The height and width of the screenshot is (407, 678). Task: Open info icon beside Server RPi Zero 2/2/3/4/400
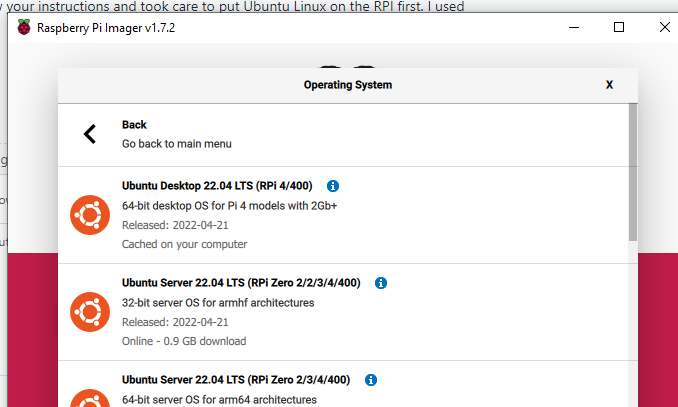[x=381, y=283]
